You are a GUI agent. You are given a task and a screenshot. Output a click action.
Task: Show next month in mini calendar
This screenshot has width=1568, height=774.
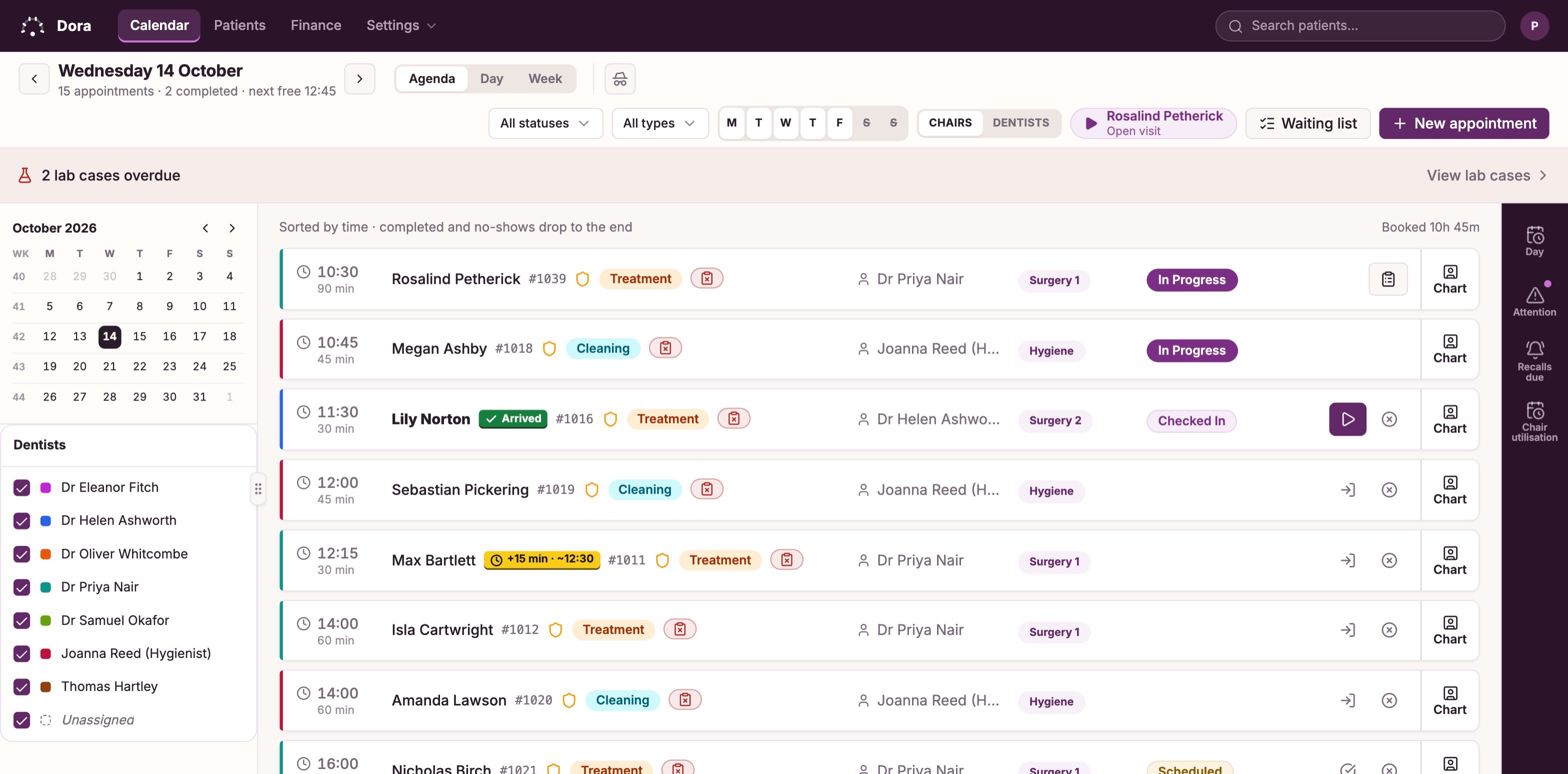pos(232,228)
